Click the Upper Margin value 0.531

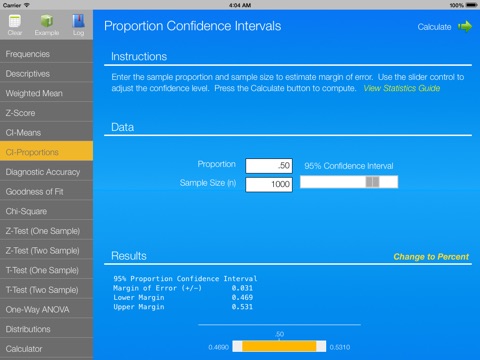click(242, 307)
